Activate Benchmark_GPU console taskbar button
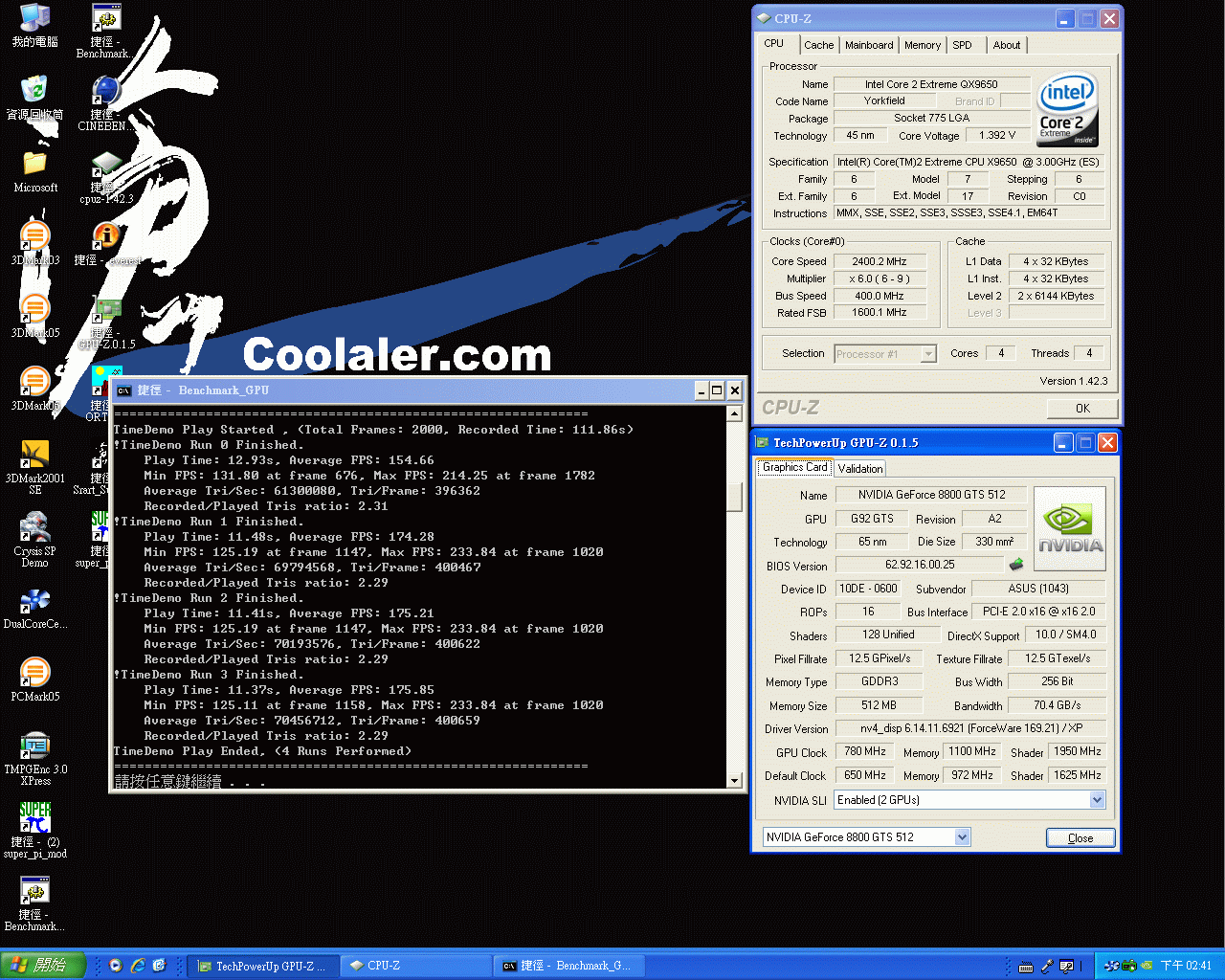Viewport: 1225px width, 980px height. 570,967
